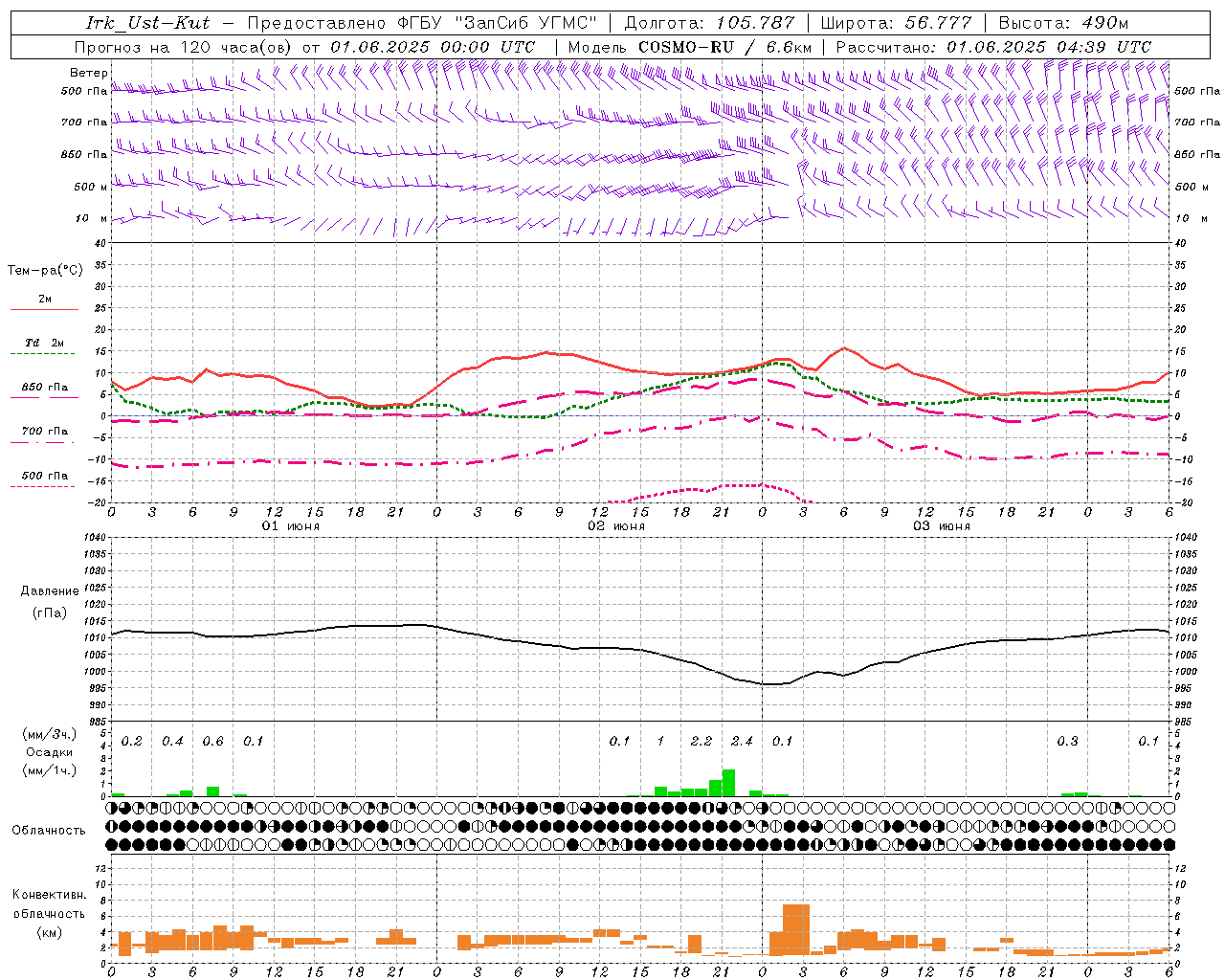Click the 'Td 2м' dew point legend entry

point(44,343)
